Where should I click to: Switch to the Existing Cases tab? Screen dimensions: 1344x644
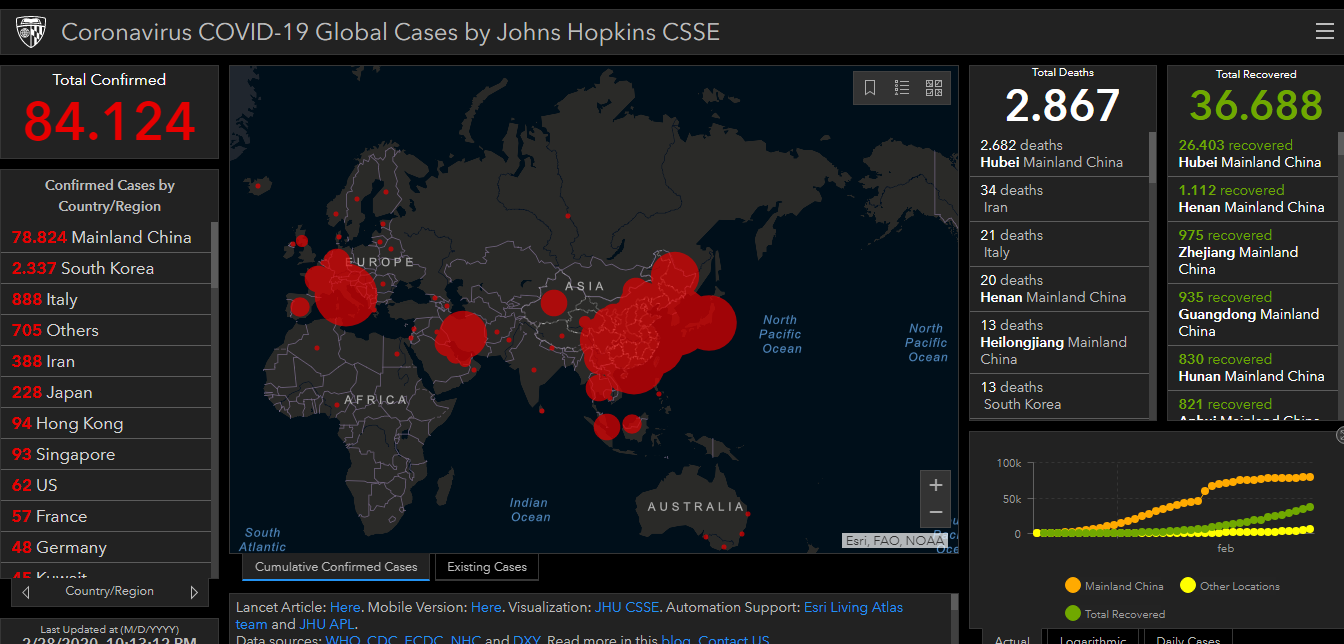pos(487,567)
